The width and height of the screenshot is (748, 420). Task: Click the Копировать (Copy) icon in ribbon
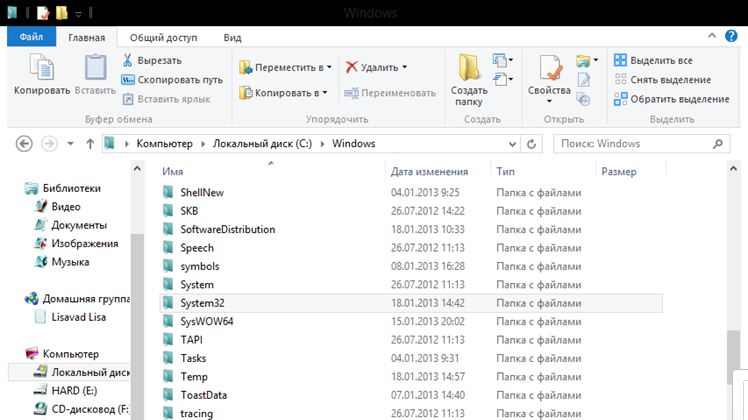click(x=41, y=68)
